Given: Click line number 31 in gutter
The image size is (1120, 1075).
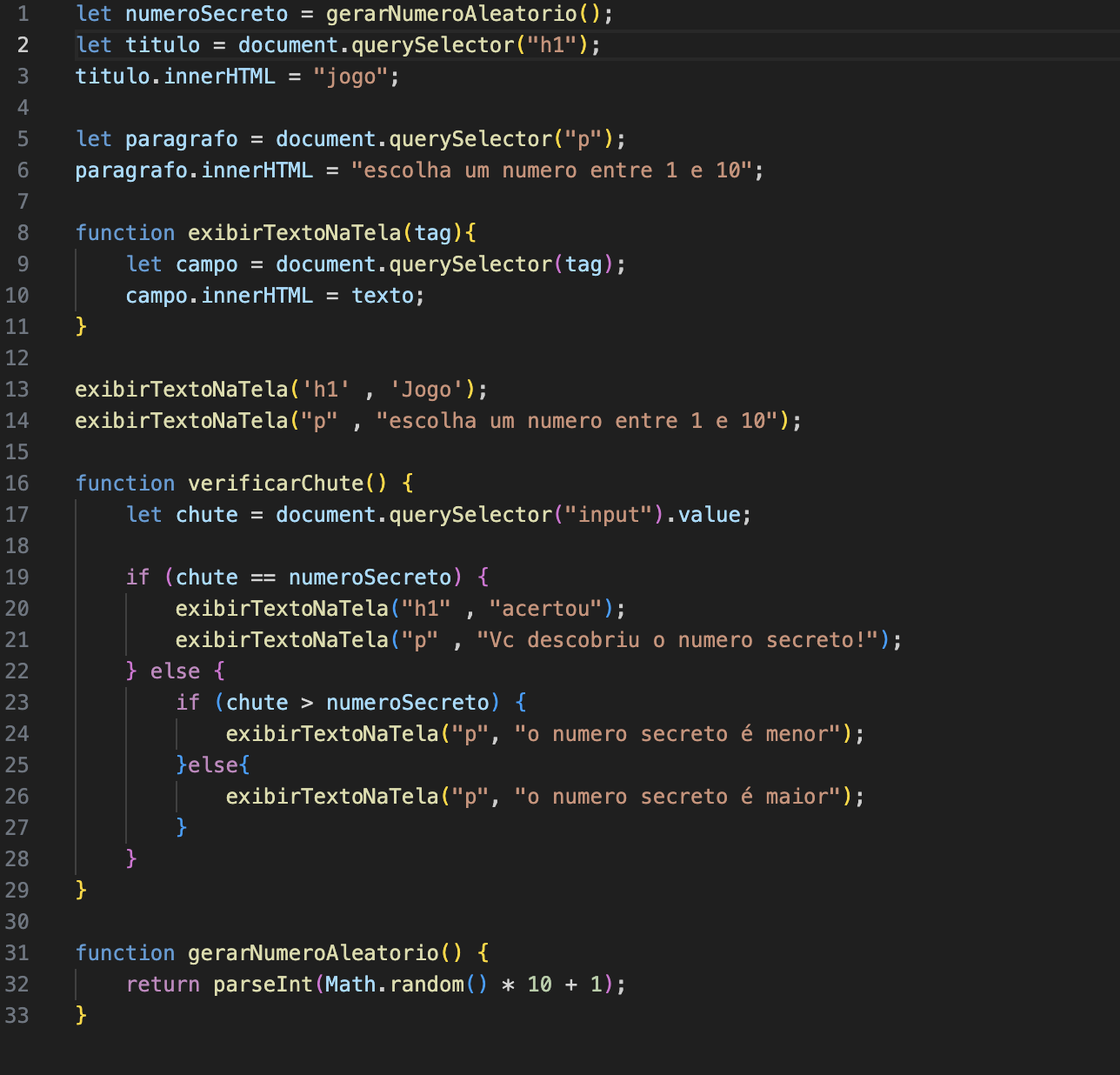Looking at the screenshot, I should [17, 953].
